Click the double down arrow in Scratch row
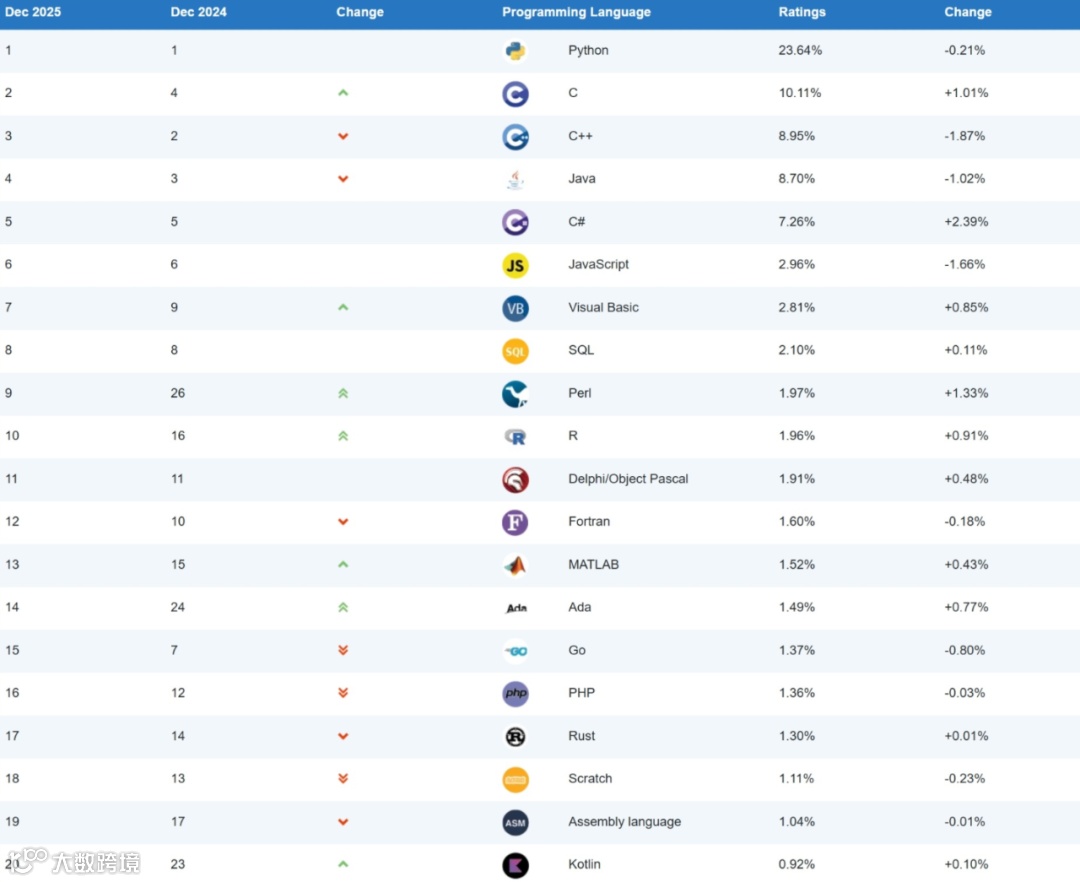Image resolution: width=1080 pixels, height=882 pixels. 343,779
